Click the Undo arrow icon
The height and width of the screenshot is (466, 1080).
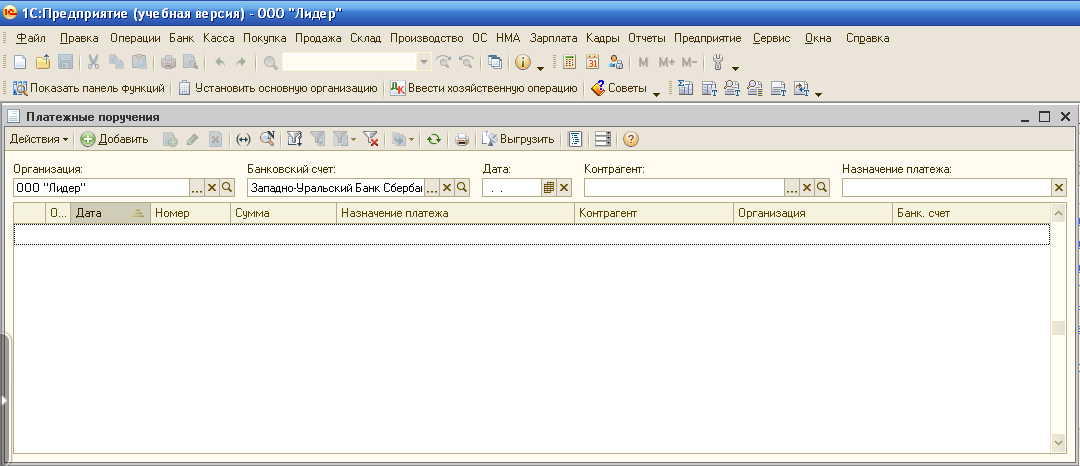point(220,63)
